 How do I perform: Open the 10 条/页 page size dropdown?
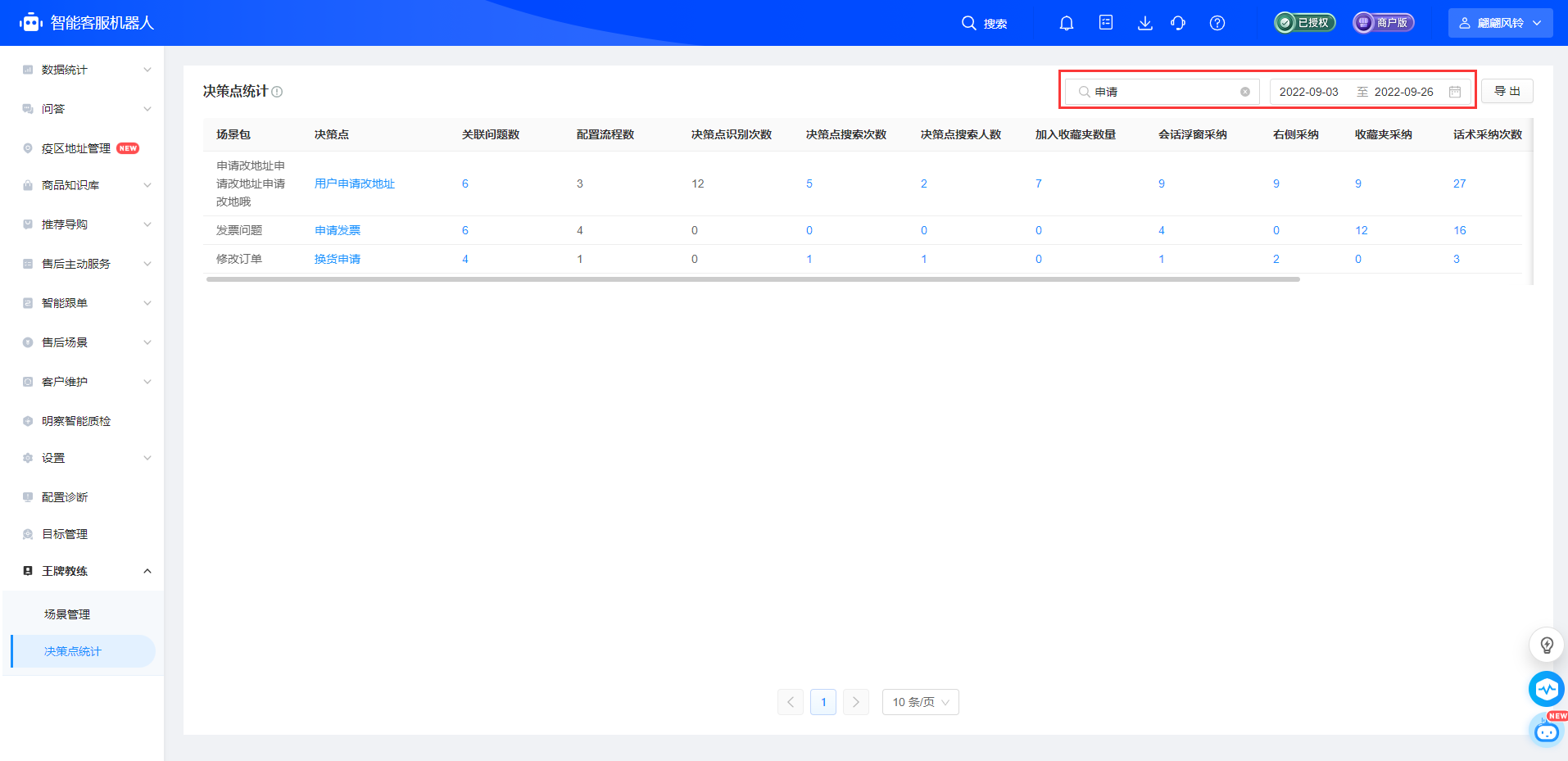tap(921, 702)
